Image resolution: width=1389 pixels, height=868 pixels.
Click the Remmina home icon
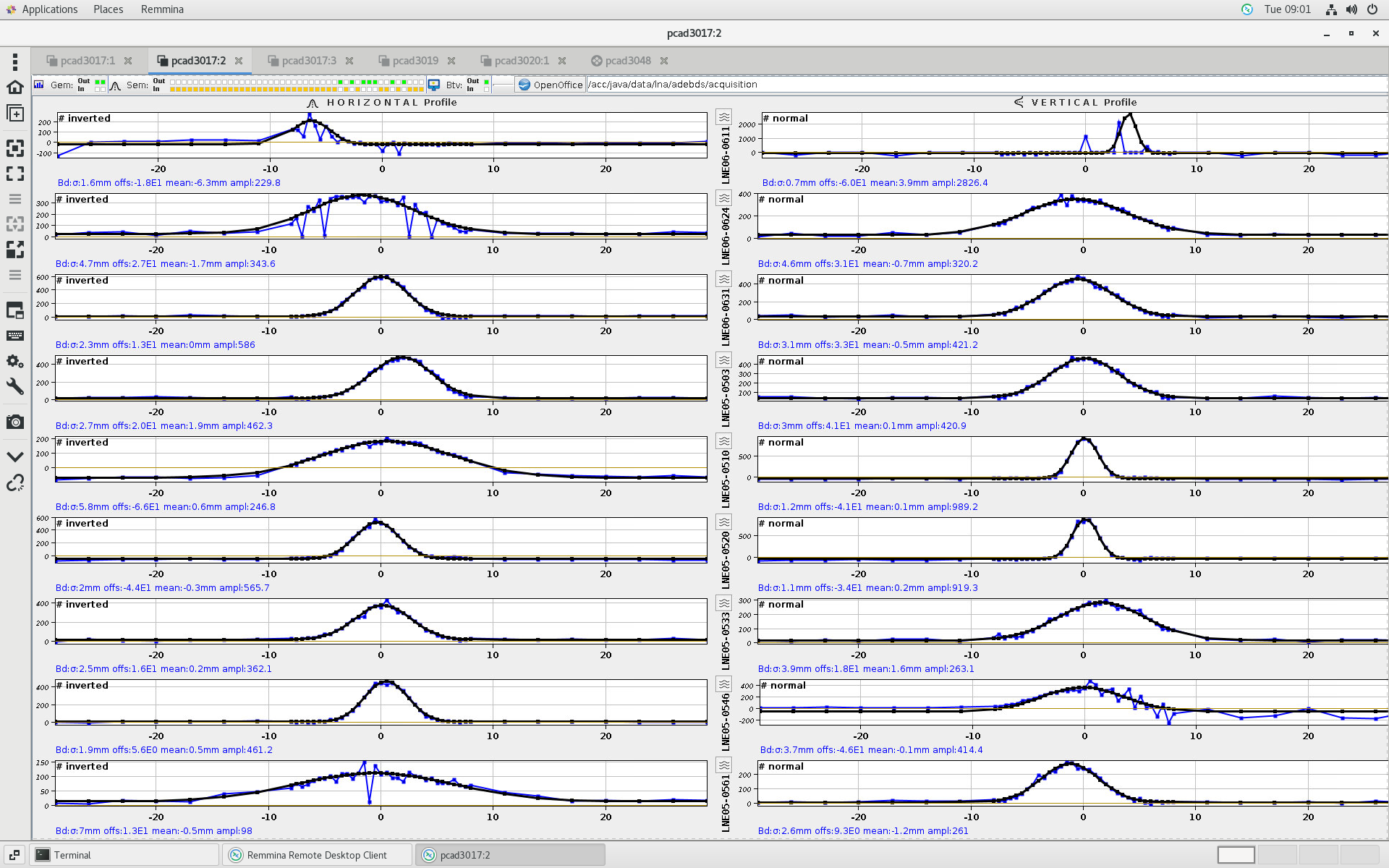click(14, 88)
